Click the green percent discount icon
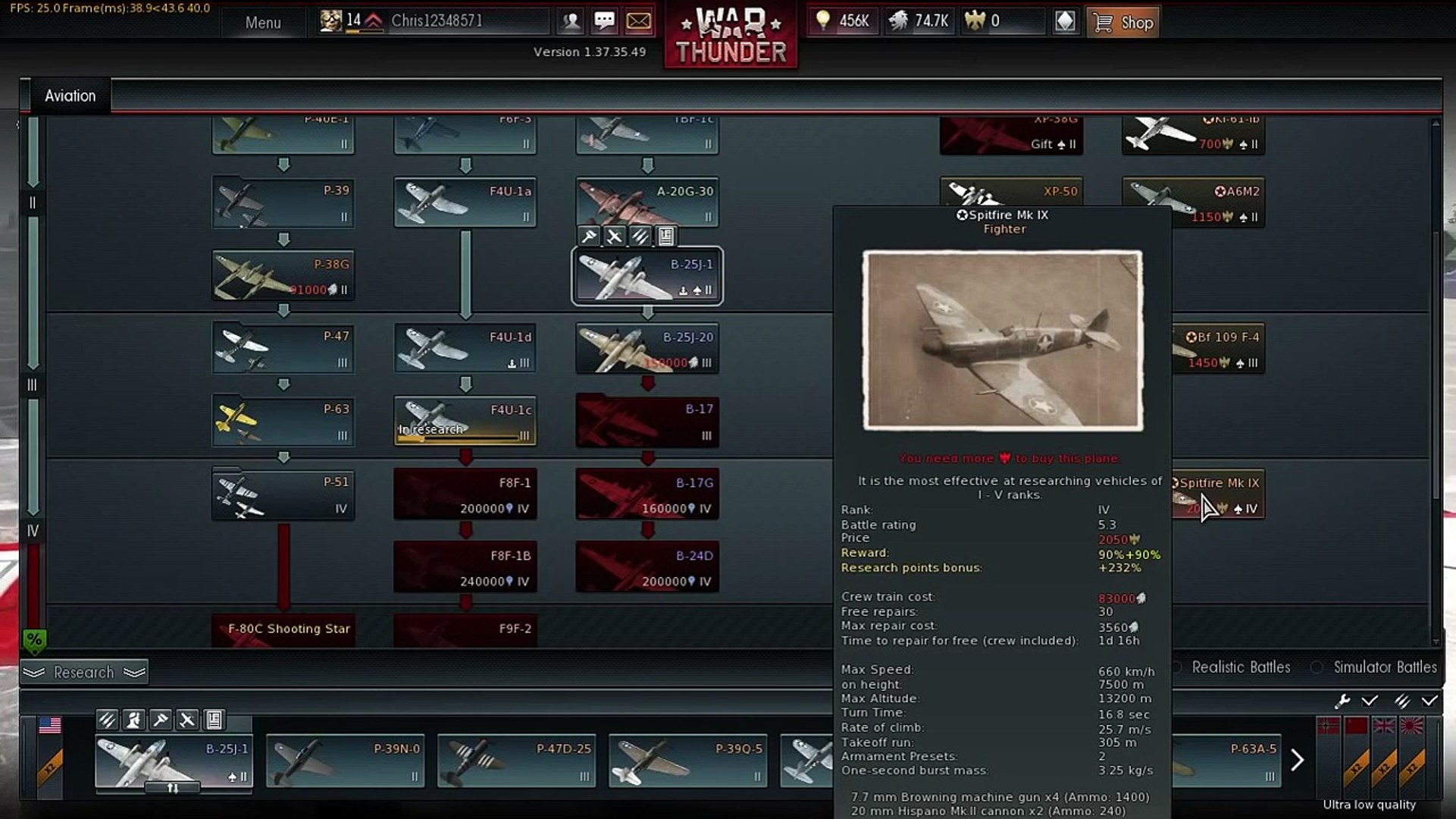 click(x=34, y=642)
